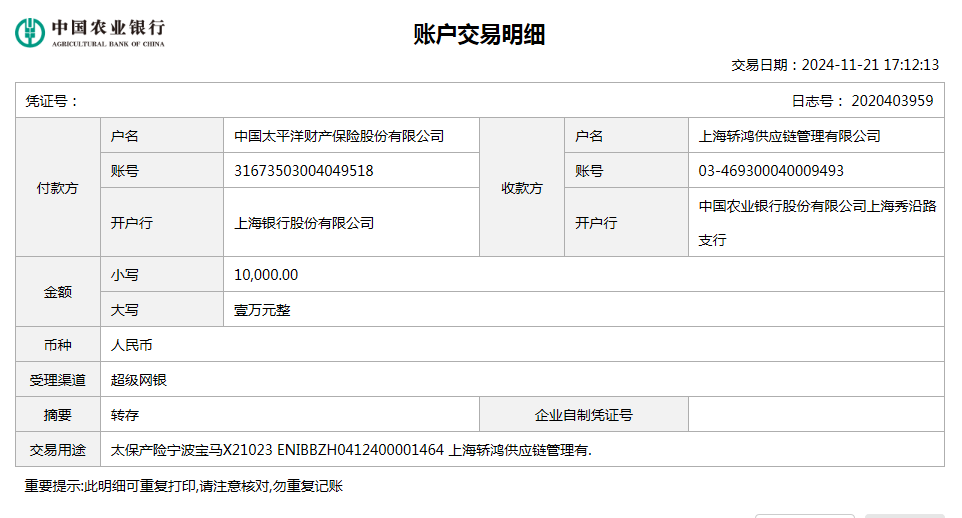Select the amount 10,000.00

(x=266, y=275)
